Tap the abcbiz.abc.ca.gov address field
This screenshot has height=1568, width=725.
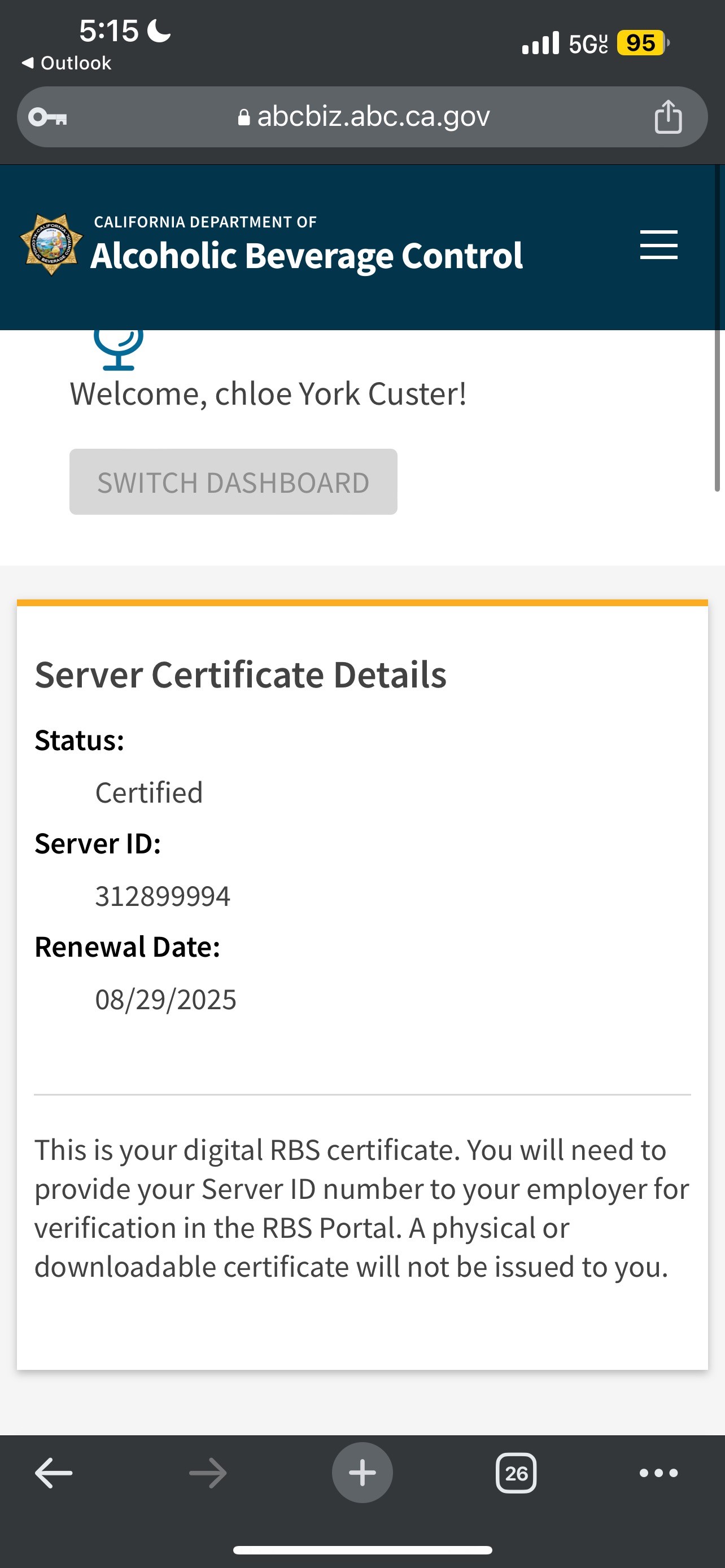tap(364, 116)
